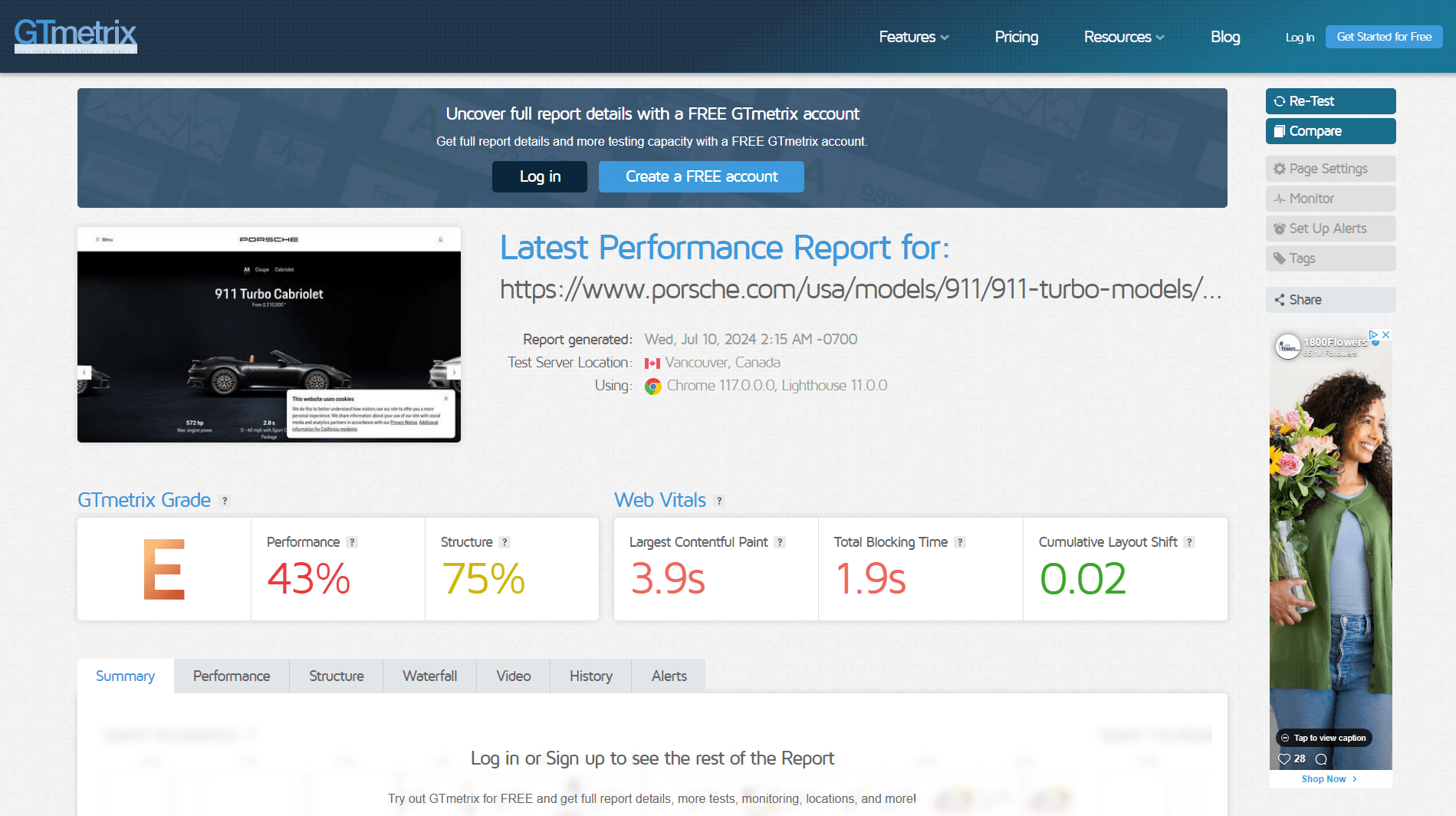This screenshot has height=816, width=1456.
Task: Switch to the Structure tab
Action: [337, 676]
